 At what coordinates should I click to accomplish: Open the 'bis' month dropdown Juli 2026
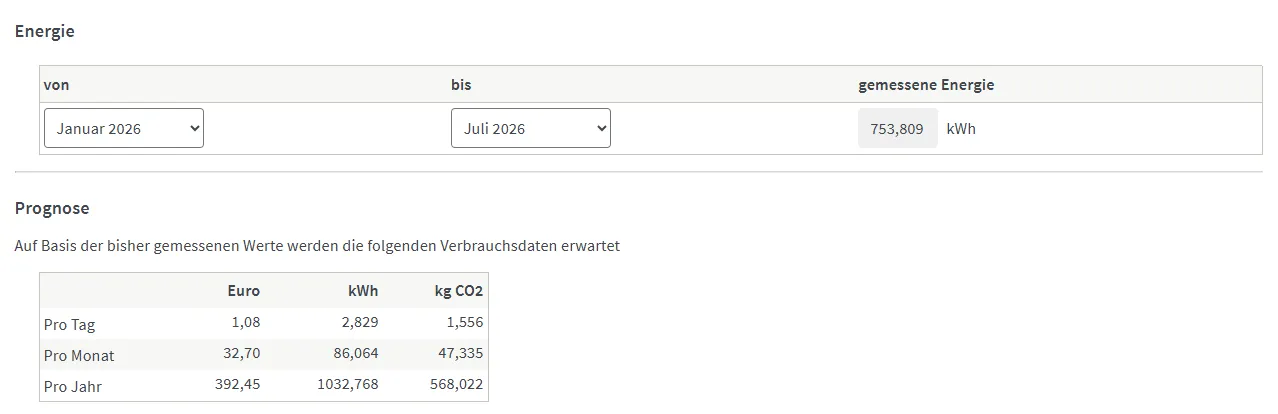point(531,128)
